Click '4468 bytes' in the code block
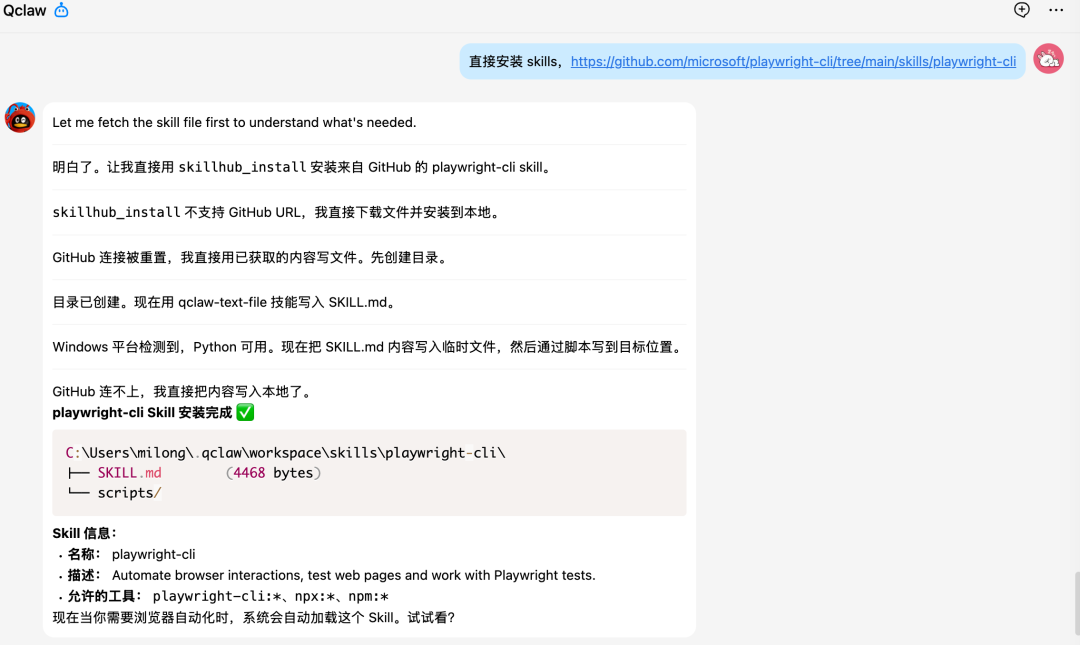 [273, 473]
